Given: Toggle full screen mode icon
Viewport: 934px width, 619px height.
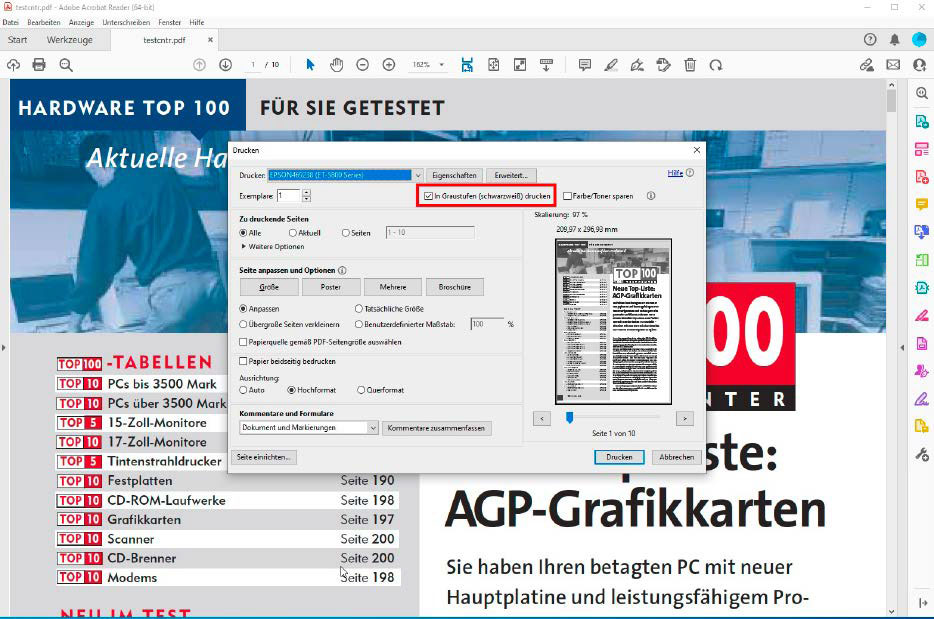Looking at the screenshot, I should 520,65.
